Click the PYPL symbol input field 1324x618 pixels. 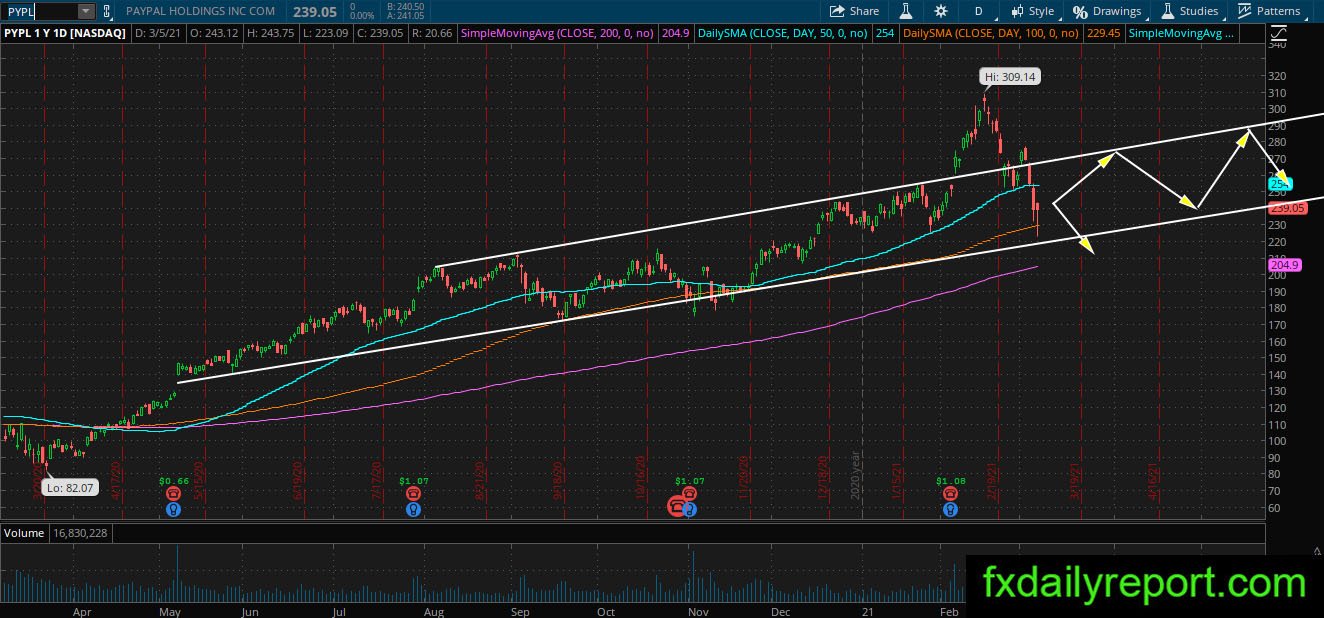40,11
